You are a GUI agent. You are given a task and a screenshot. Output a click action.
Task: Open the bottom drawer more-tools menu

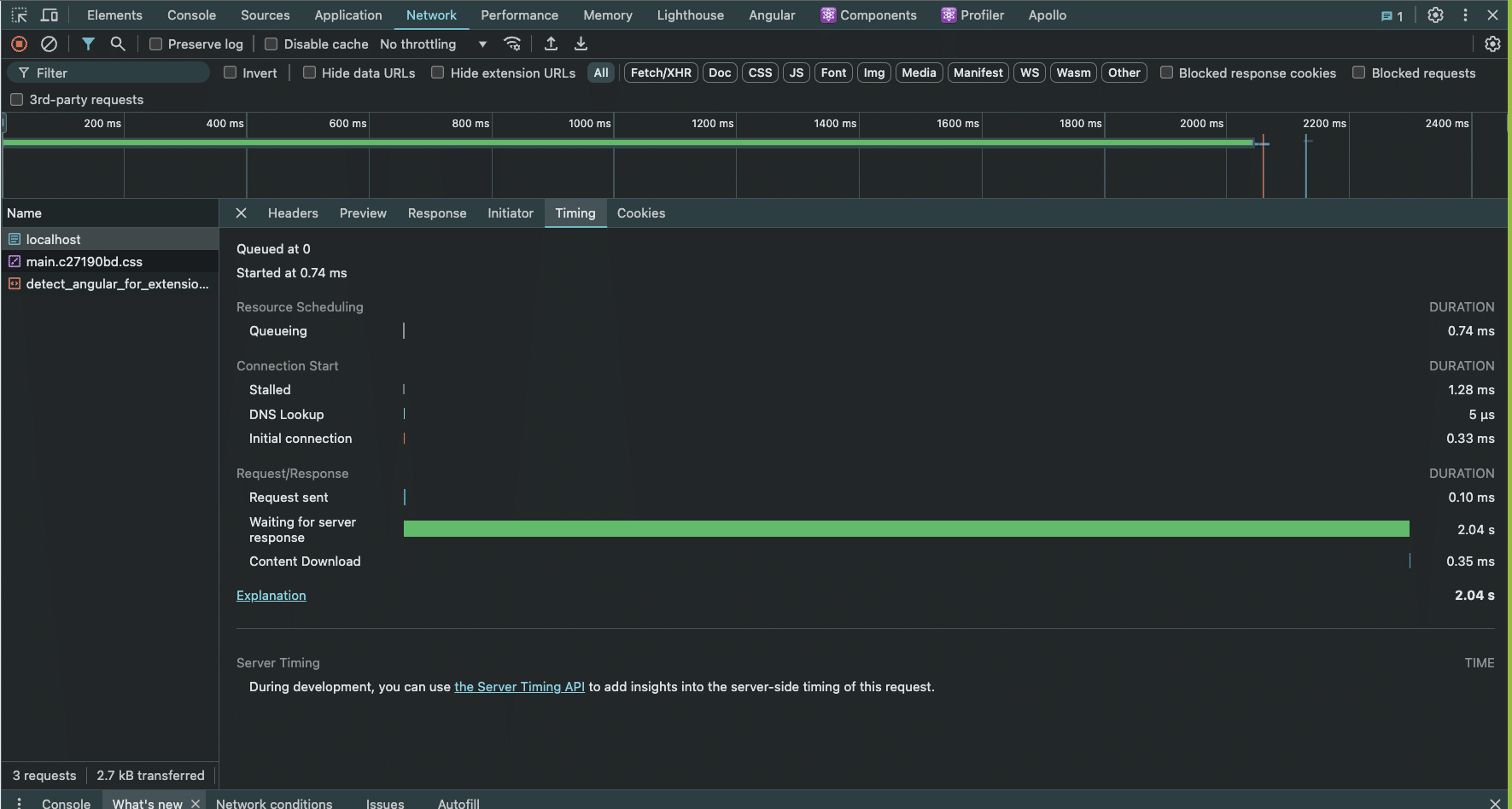[x=19, y=803]
